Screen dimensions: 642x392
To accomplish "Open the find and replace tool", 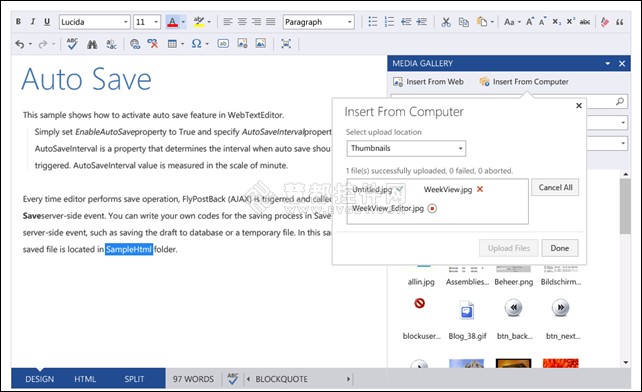I will pos(111,43).
